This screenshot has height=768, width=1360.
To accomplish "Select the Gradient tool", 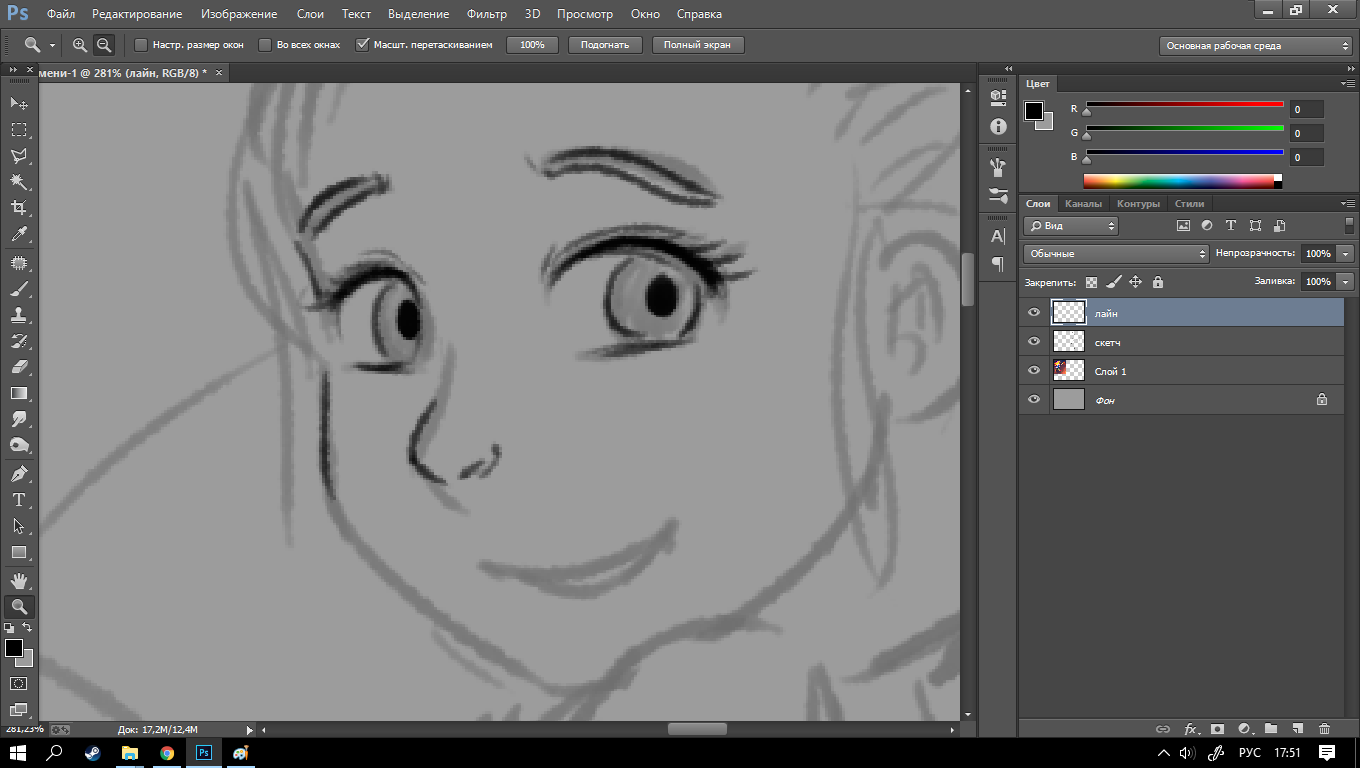I will (19, 393).
